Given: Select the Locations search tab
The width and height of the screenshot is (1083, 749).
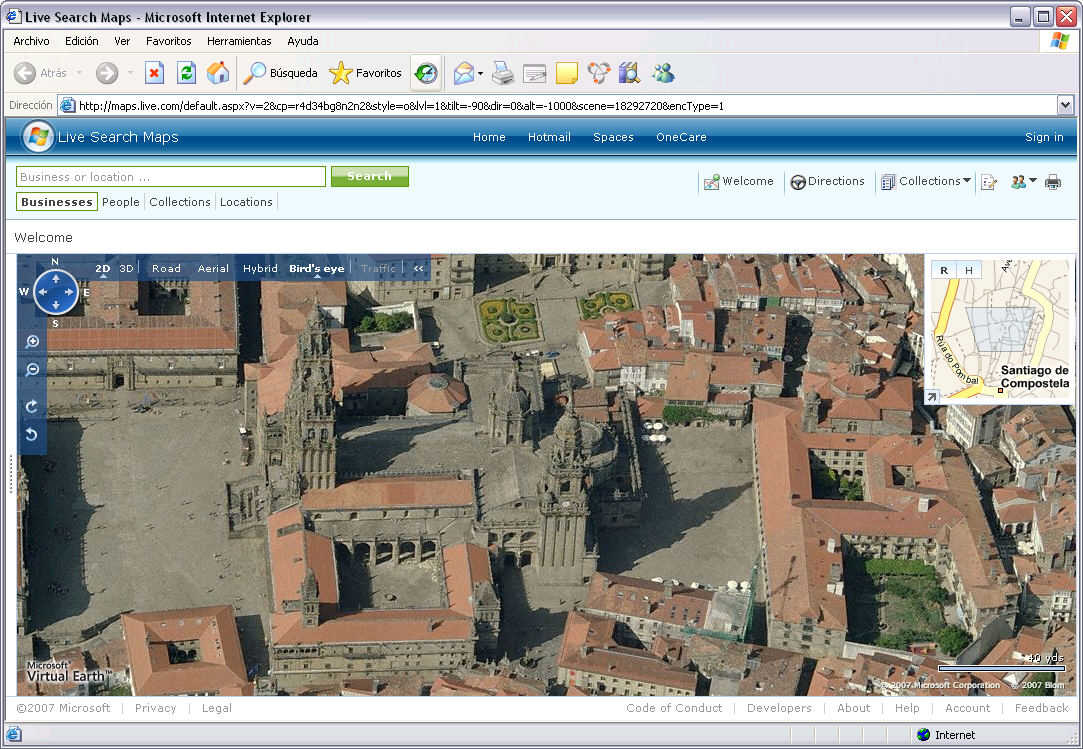Looking at the screenshot, I should 246,202.
